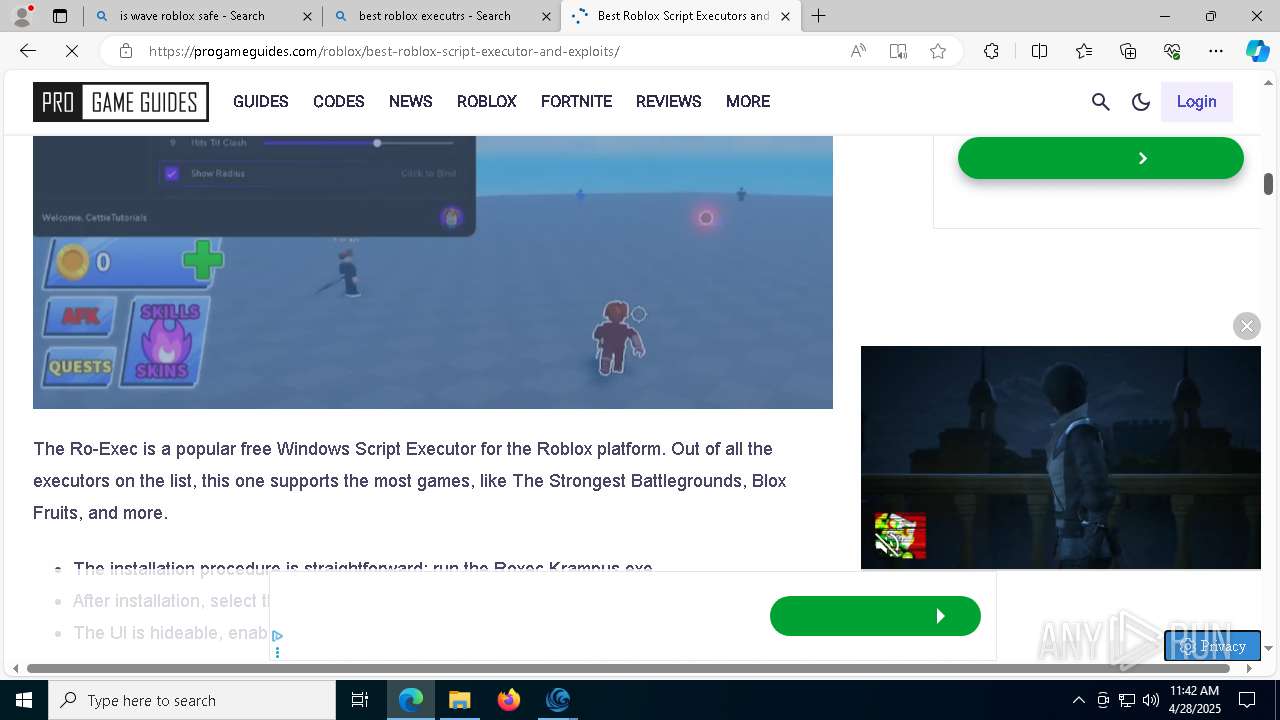This screenshot has width=1280, height=720.
Task: Open site search magnifier
Action: click(x=1101, y=101)
